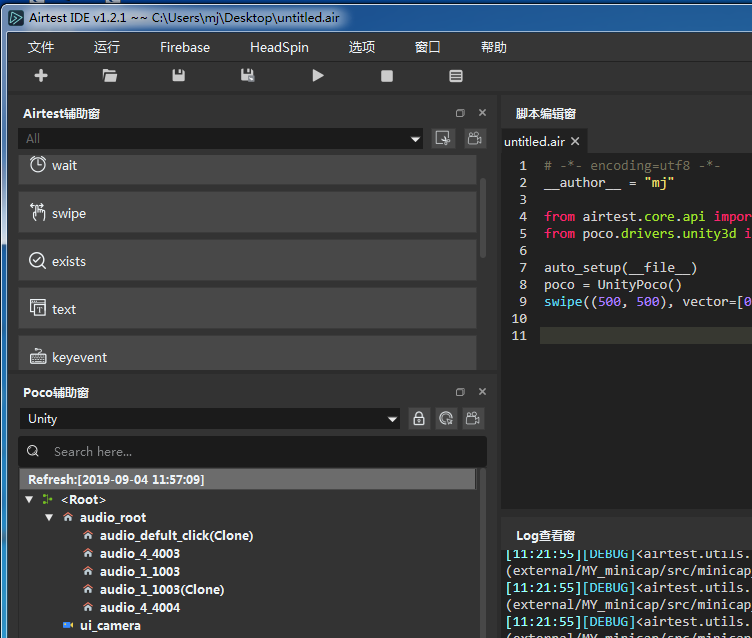The width and height of the screenshot is (752, 638).
Task: Insert the exists command
Action: tap(247, 260)
